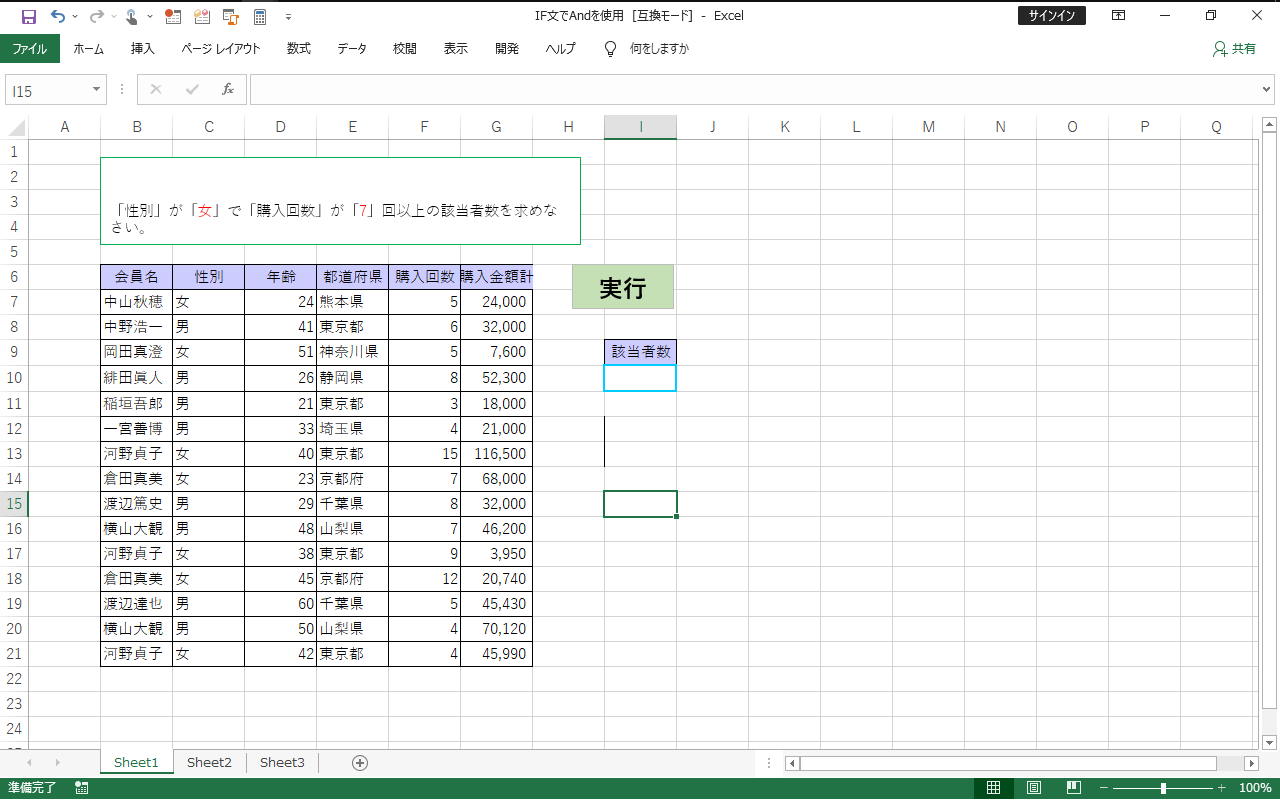Click vertical scrollbar up arrow
This screenshot has width=1280, height=800.
[1270, 125]
